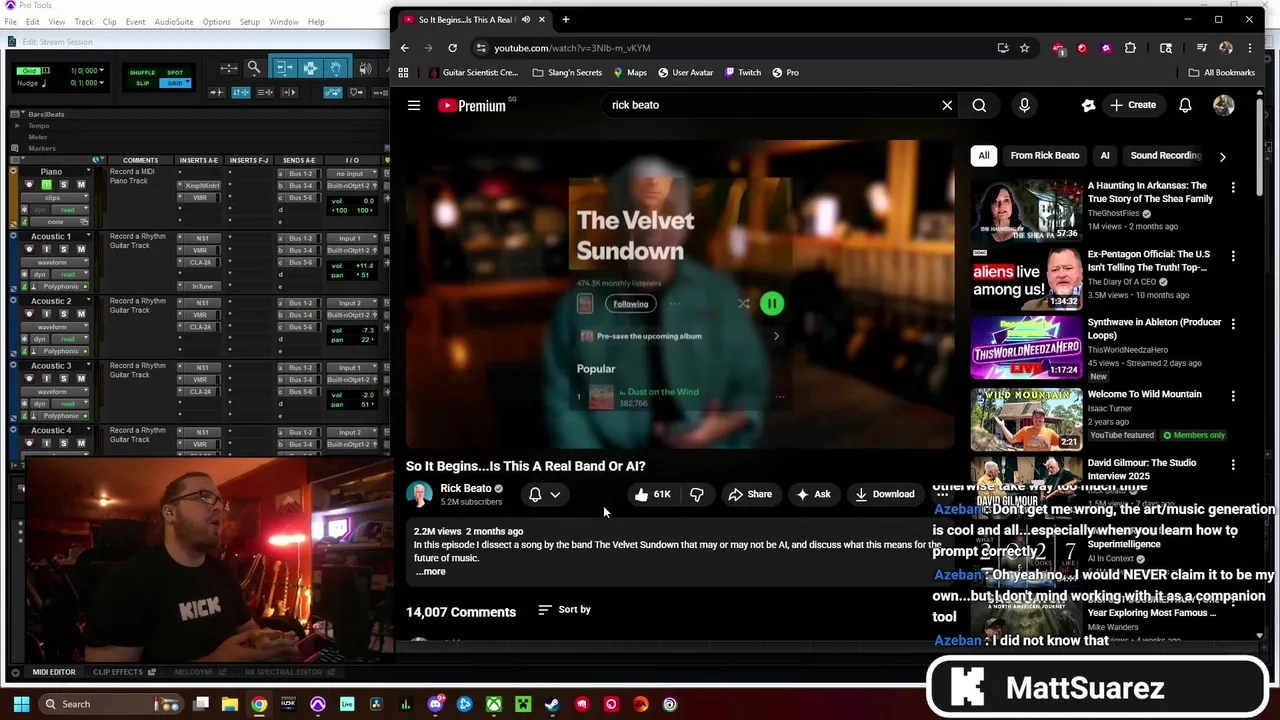1280x720 pixels.
Task: Open Piano input selector showing no input
Action: [353, 174]
